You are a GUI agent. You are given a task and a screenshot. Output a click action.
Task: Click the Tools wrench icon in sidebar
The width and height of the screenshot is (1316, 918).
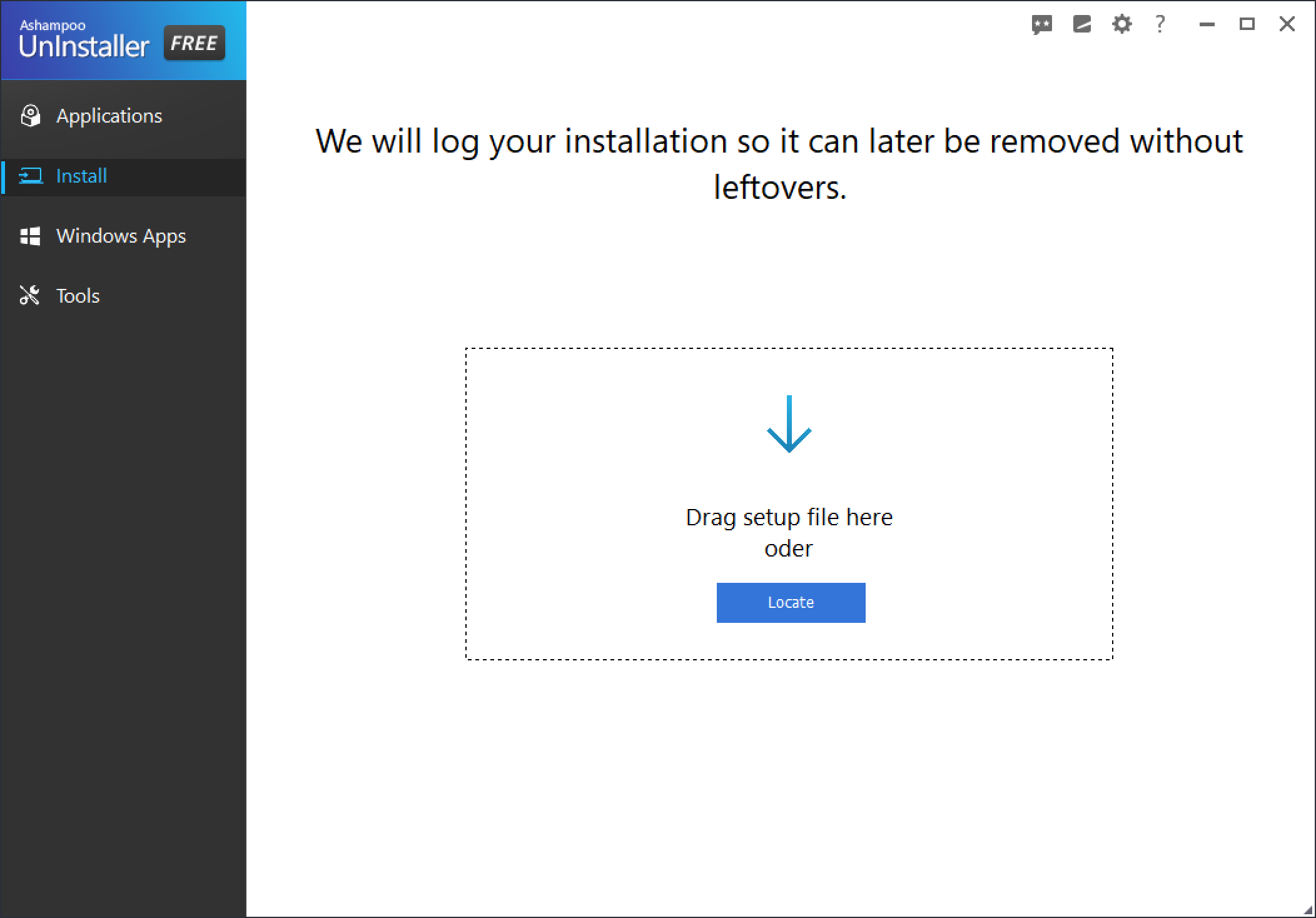29,295
